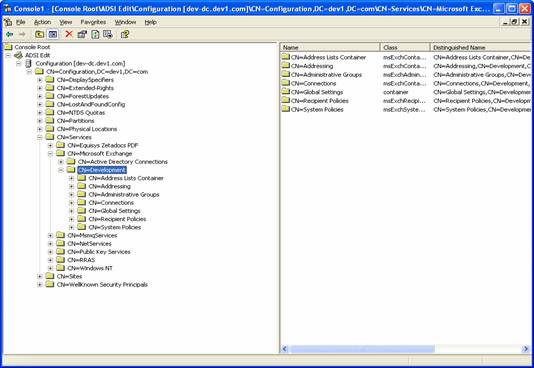This screenshot has width=534, height=368.
Task: Expand CN=DisplaySpecifiers node
Action: click(40, 80)
